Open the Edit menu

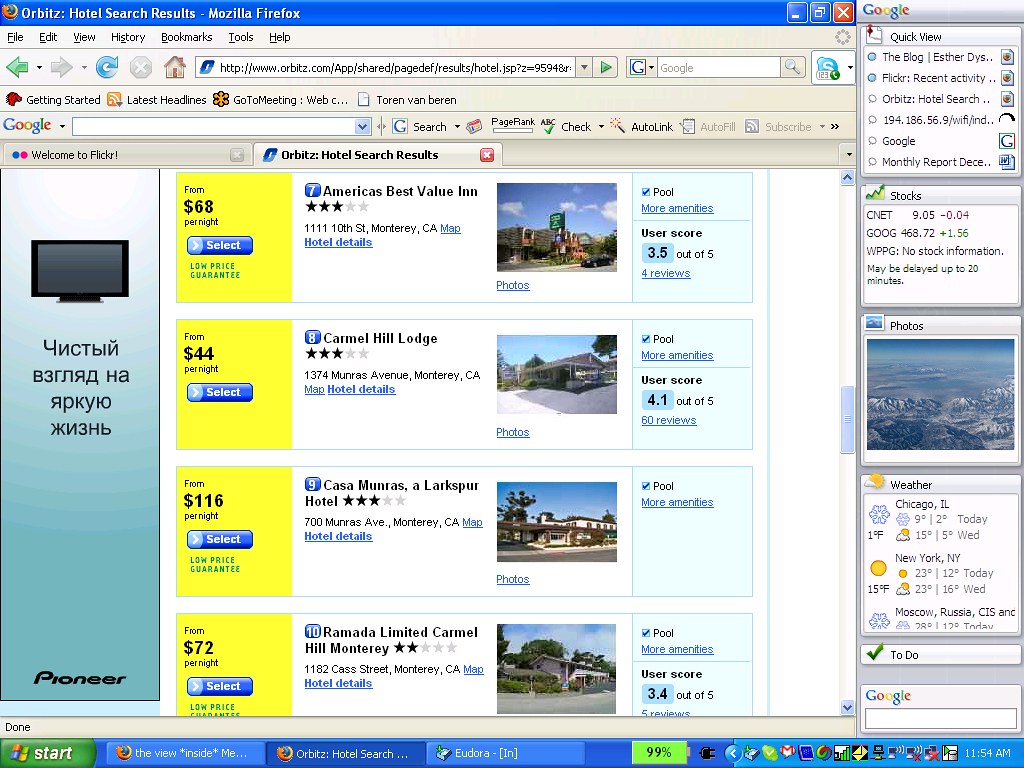point(48,37)
